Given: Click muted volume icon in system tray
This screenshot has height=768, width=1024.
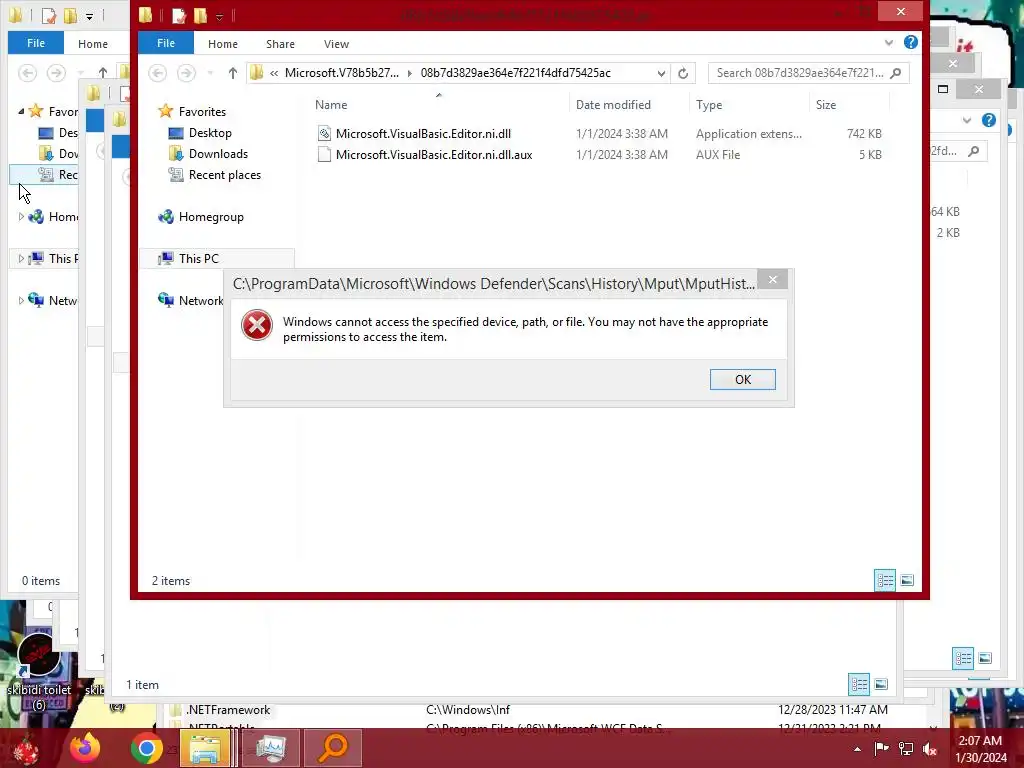Looking at the screenshot, I should [x=931, y=748].
